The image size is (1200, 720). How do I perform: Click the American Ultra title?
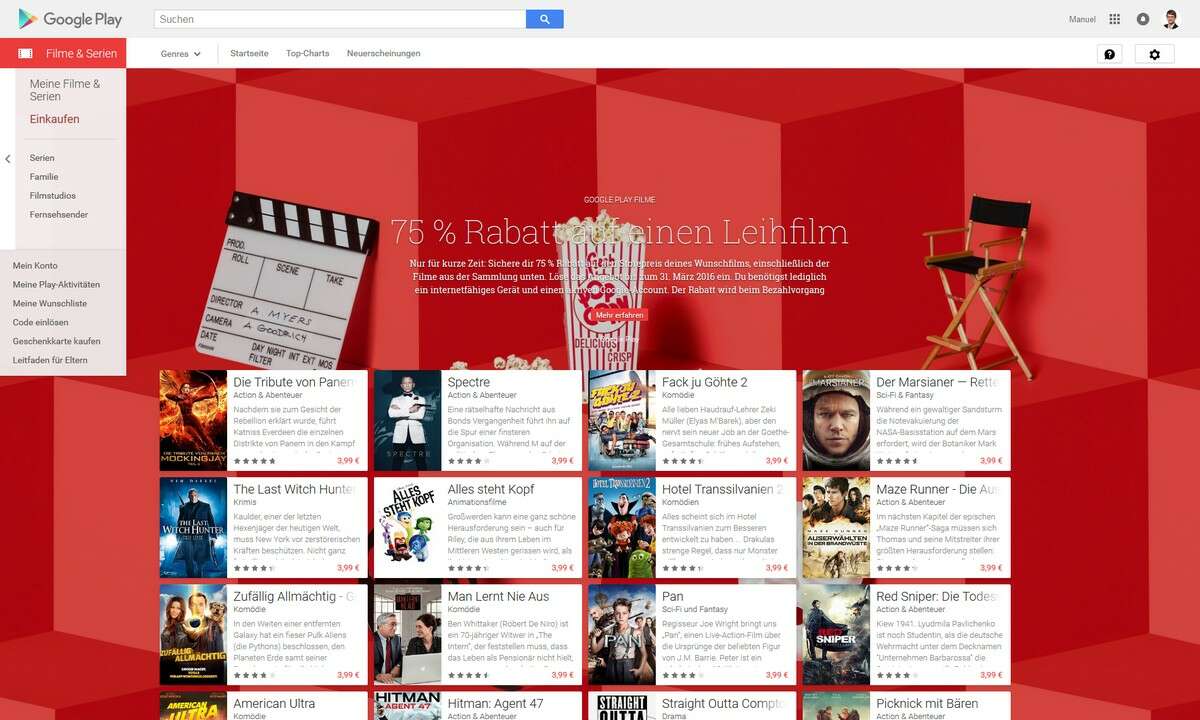point(274,703)
